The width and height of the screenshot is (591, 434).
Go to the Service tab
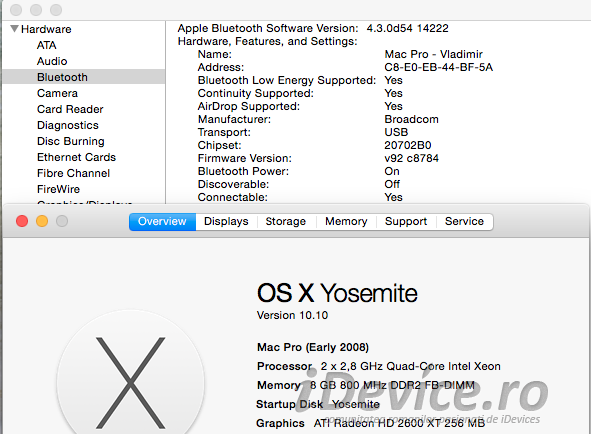coord(464,221)
